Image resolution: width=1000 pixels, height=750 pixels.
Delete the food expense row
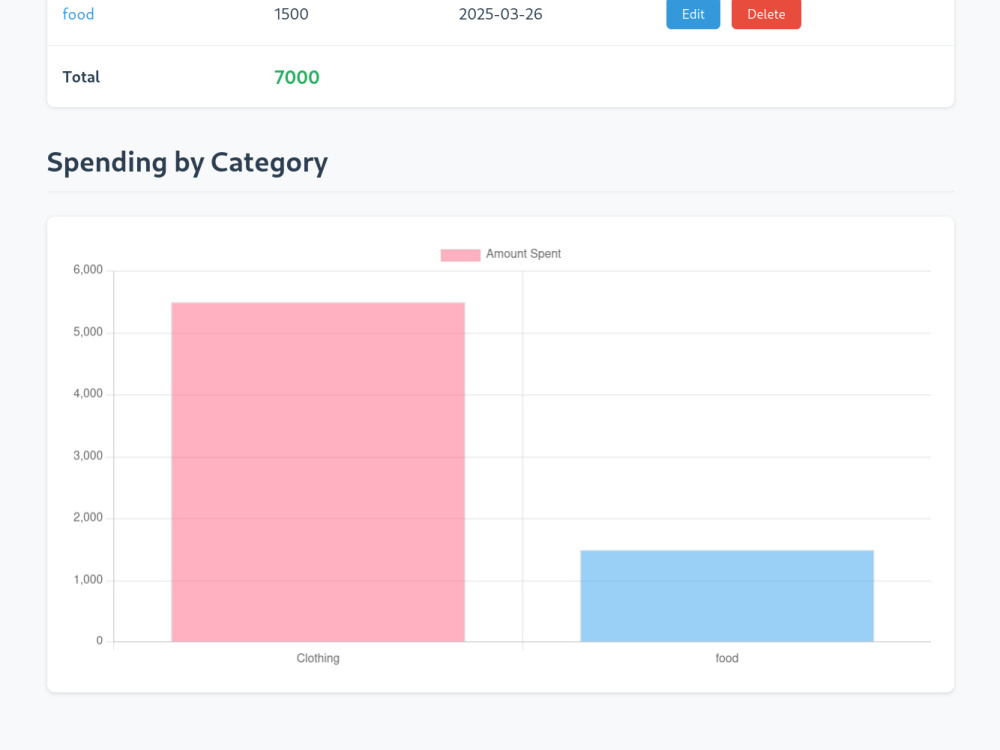tap(766, 14)
